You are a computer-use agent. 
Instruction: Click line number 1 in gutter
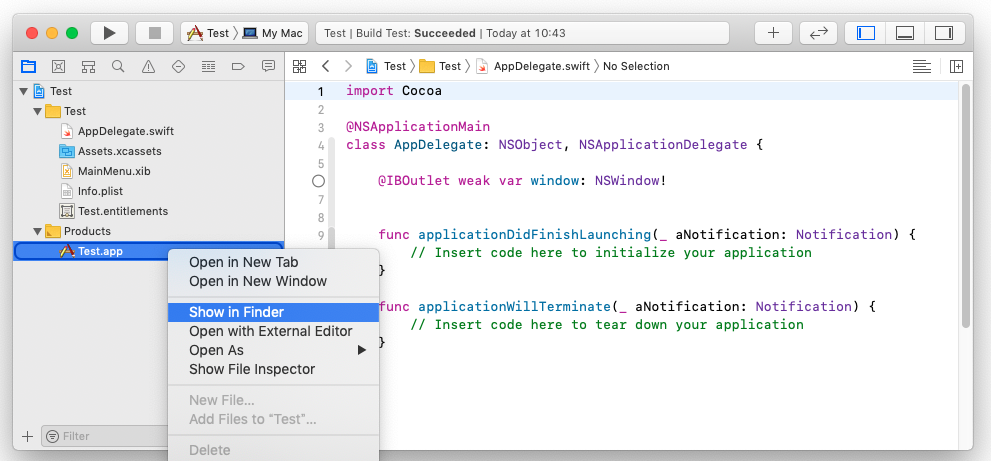[320, 92]
